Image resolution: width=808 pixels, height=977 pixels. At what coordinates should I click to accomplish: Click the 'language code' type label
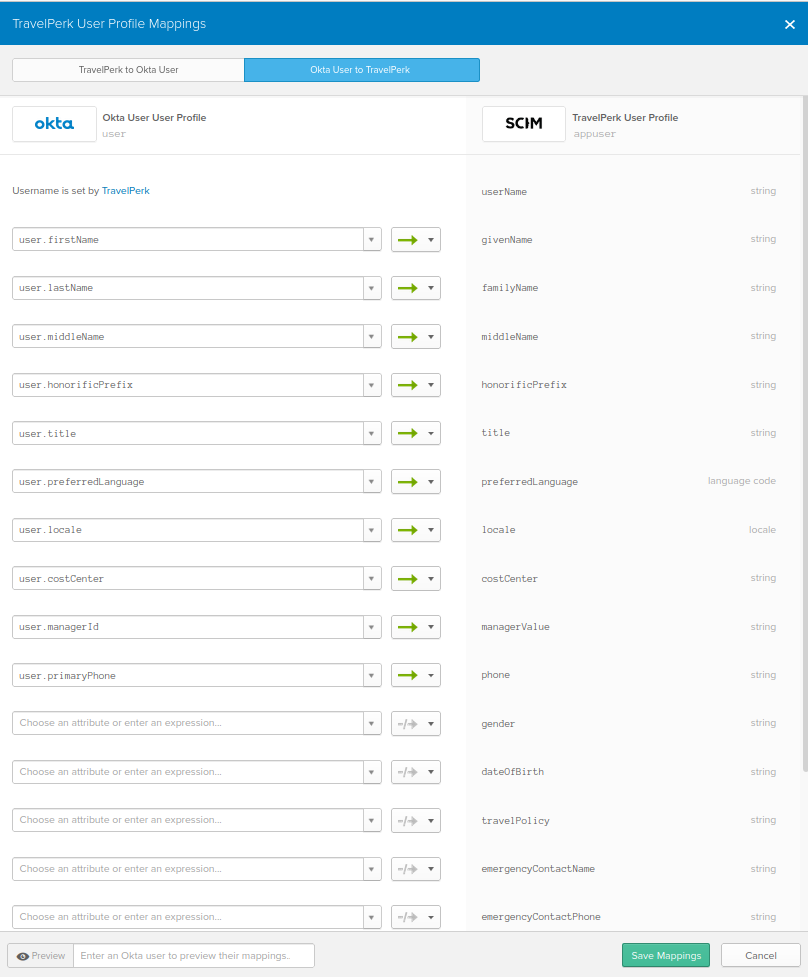click(x=741, y=481)
